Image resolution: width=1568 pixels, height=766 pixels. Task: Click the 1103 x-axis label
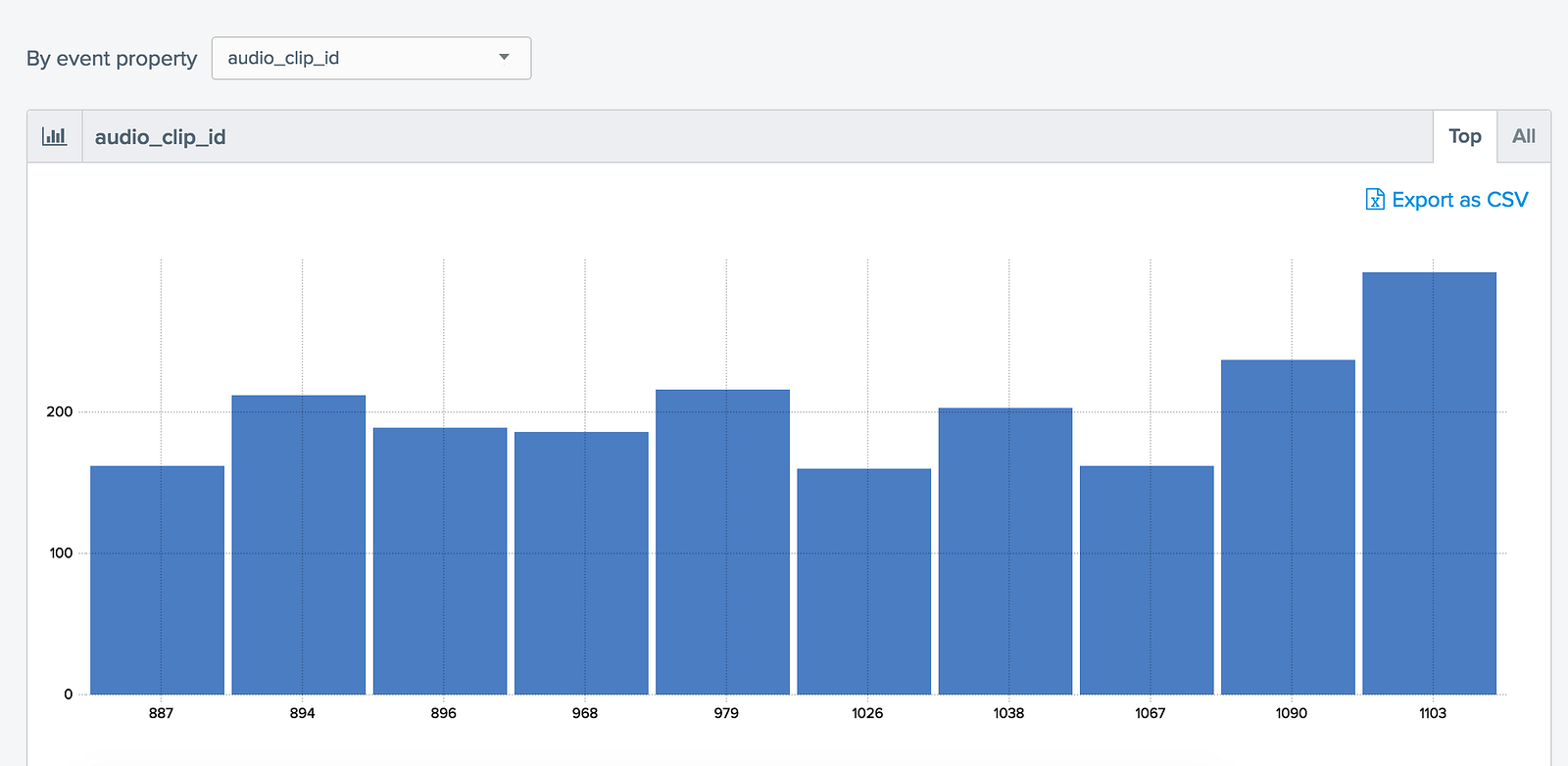[1433, 713]
